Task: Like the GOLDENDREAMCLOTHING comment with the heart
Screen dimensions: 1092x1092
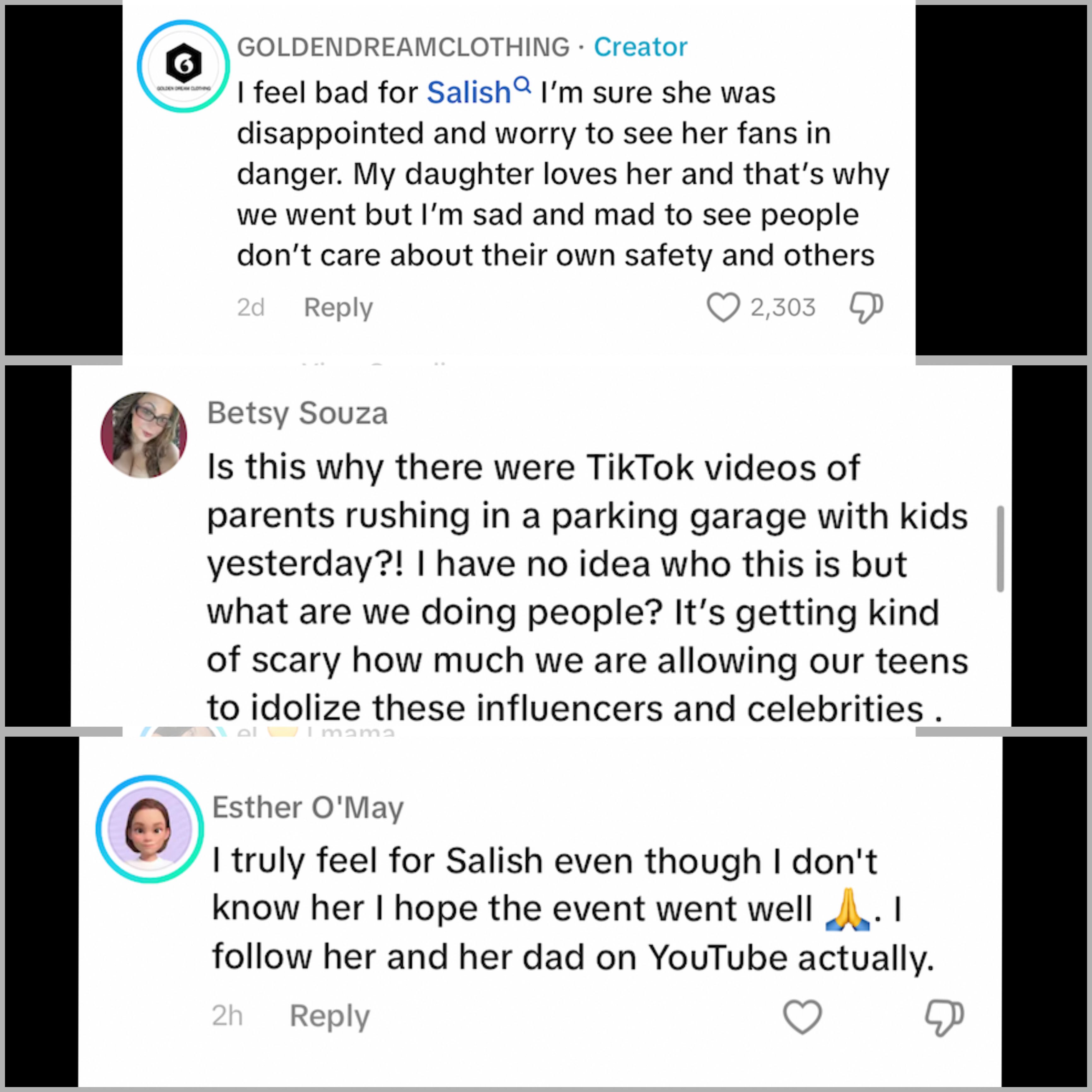Action: pos(722,307)
